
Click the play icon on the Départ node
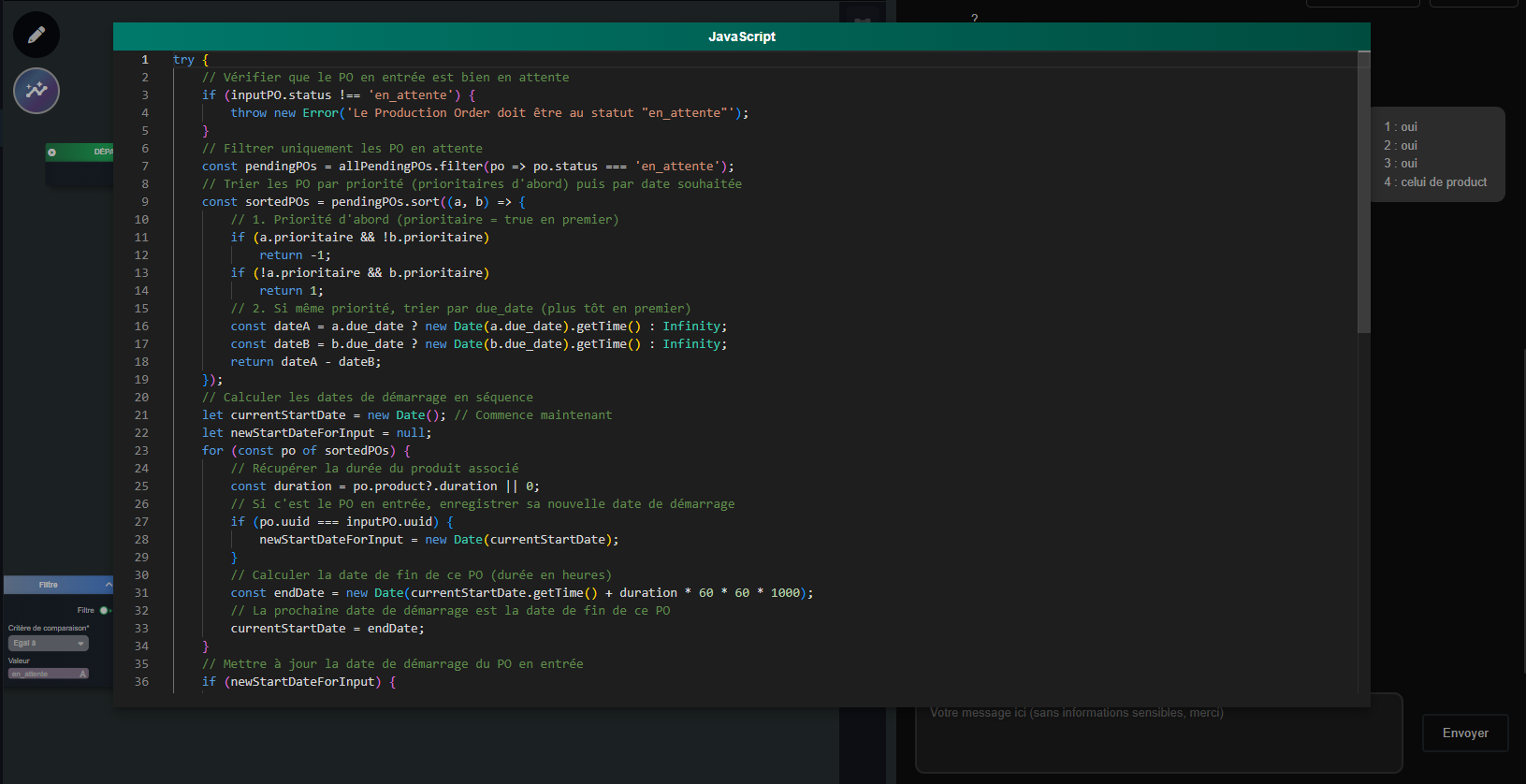[52, 152]
